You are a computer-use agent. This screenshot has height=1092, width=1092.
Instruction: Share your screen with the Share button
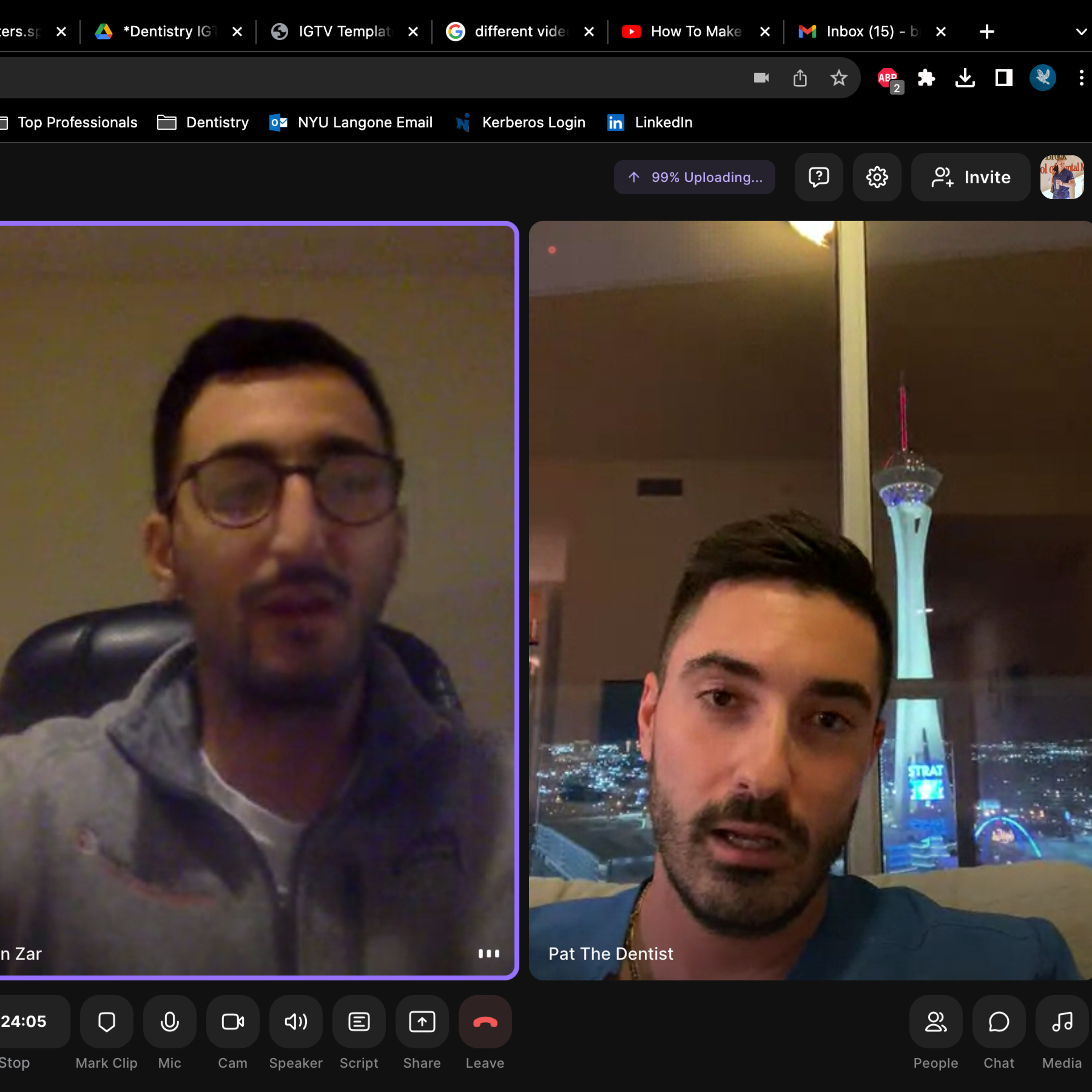[x=422, y=1022]
